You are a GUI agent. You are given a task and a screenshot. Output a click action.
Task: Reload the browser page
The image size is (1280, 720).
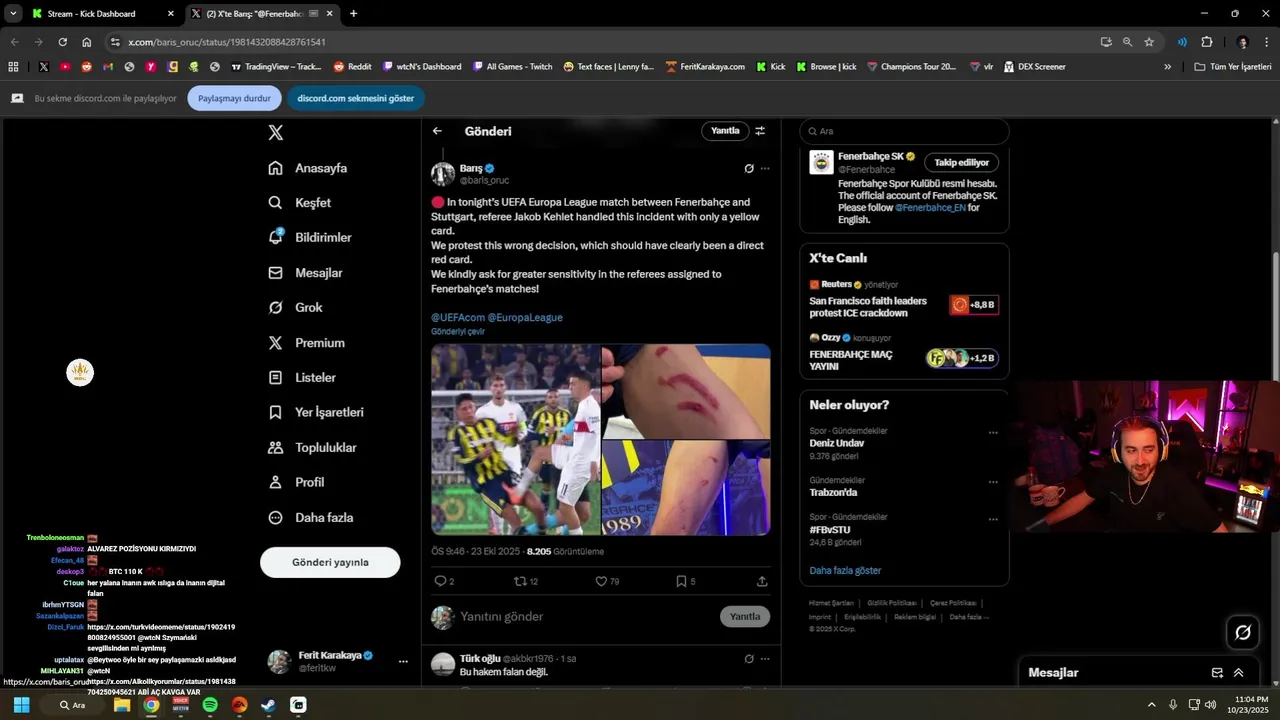pyautogui.click(x=62, y=42)
